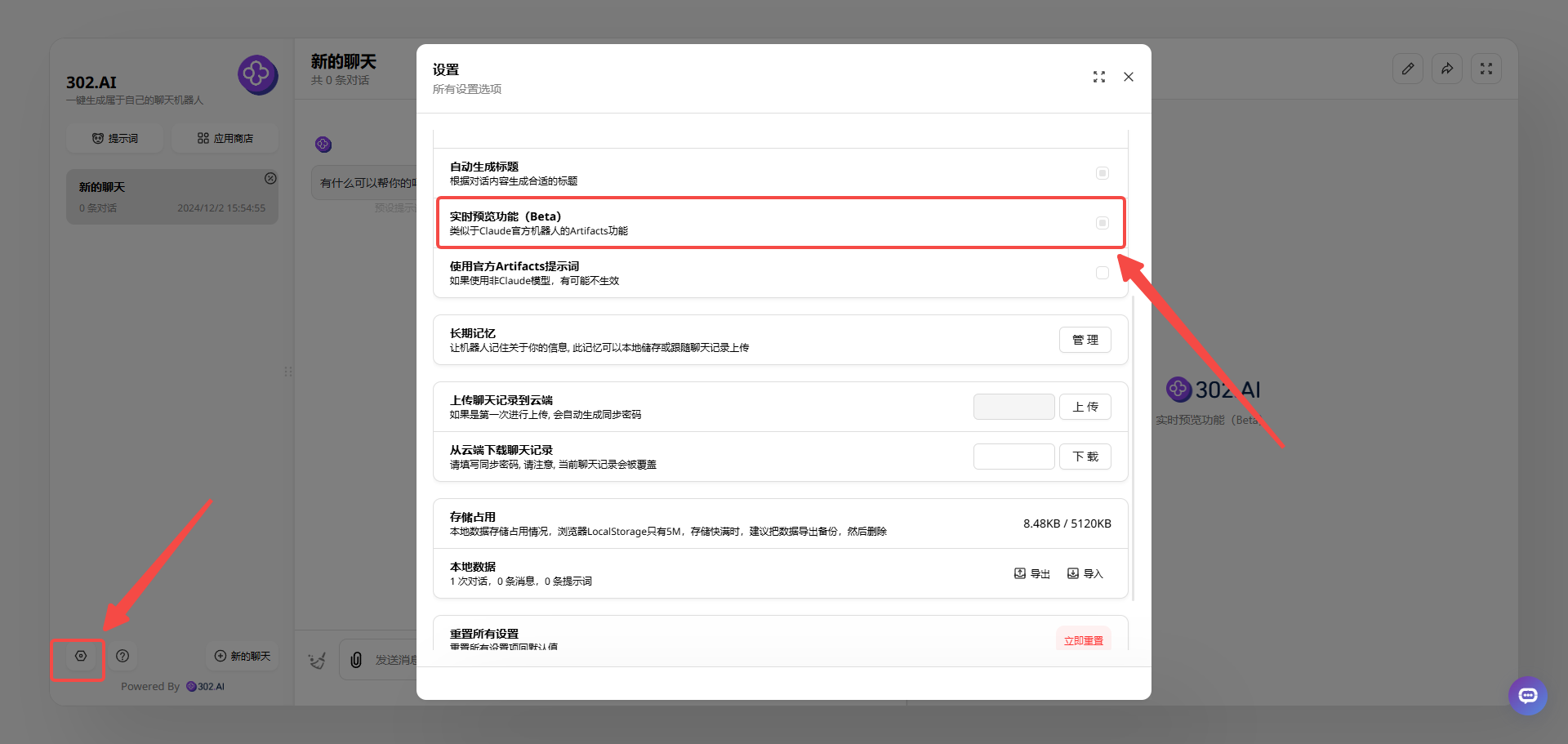
Task: Click 立即重置 button
Action: point(1084,639)
